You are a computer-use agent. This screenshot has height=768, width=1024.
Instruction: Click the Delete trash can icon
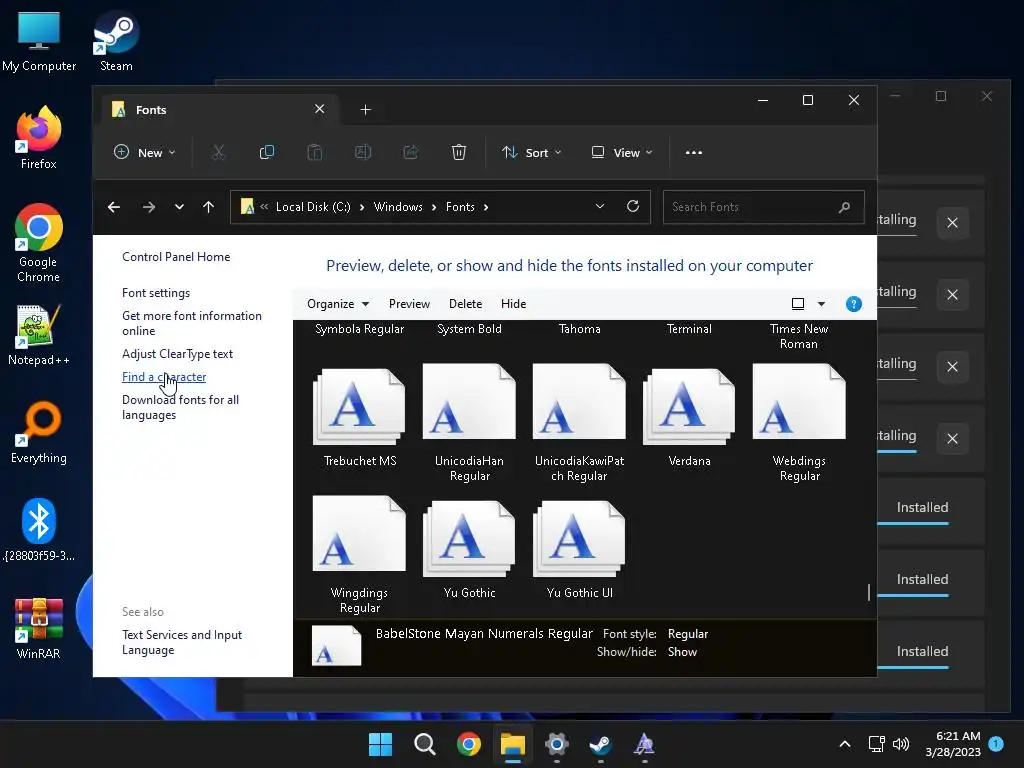459,152
